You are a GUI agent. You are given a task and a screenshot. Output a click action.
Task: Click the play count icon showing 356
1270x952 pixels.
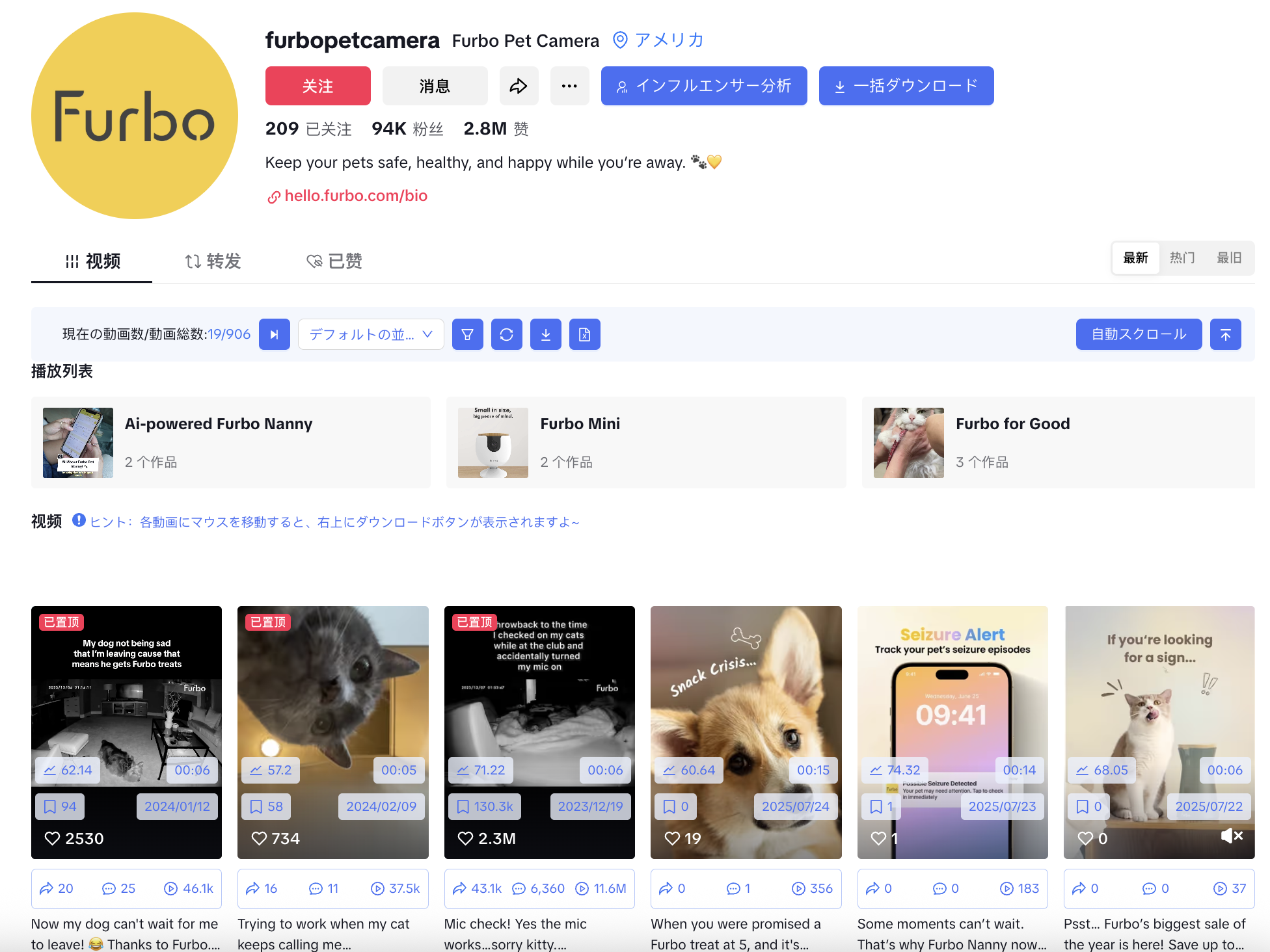tap(798, 888)
